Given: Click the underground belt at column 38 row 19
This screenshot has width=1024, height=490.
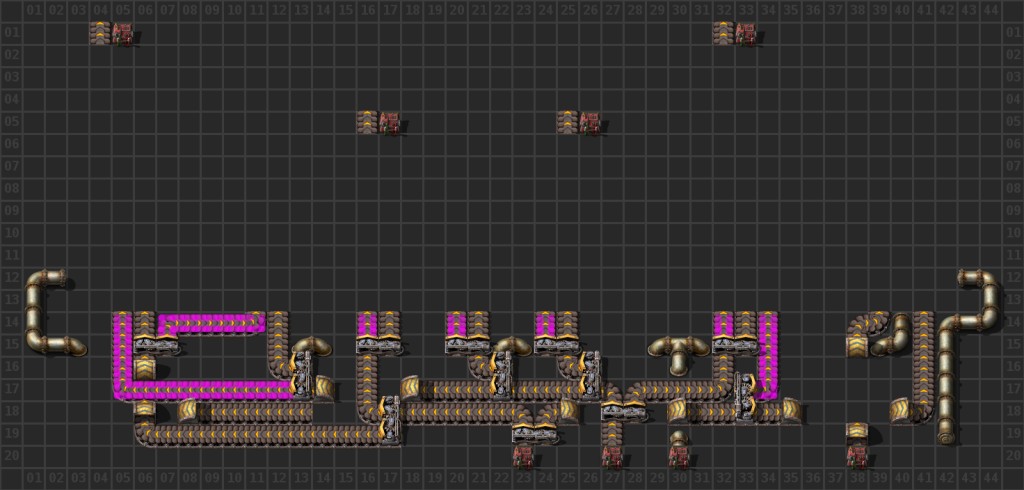Looking at the screenshot, I should click(x=856, y=431).
